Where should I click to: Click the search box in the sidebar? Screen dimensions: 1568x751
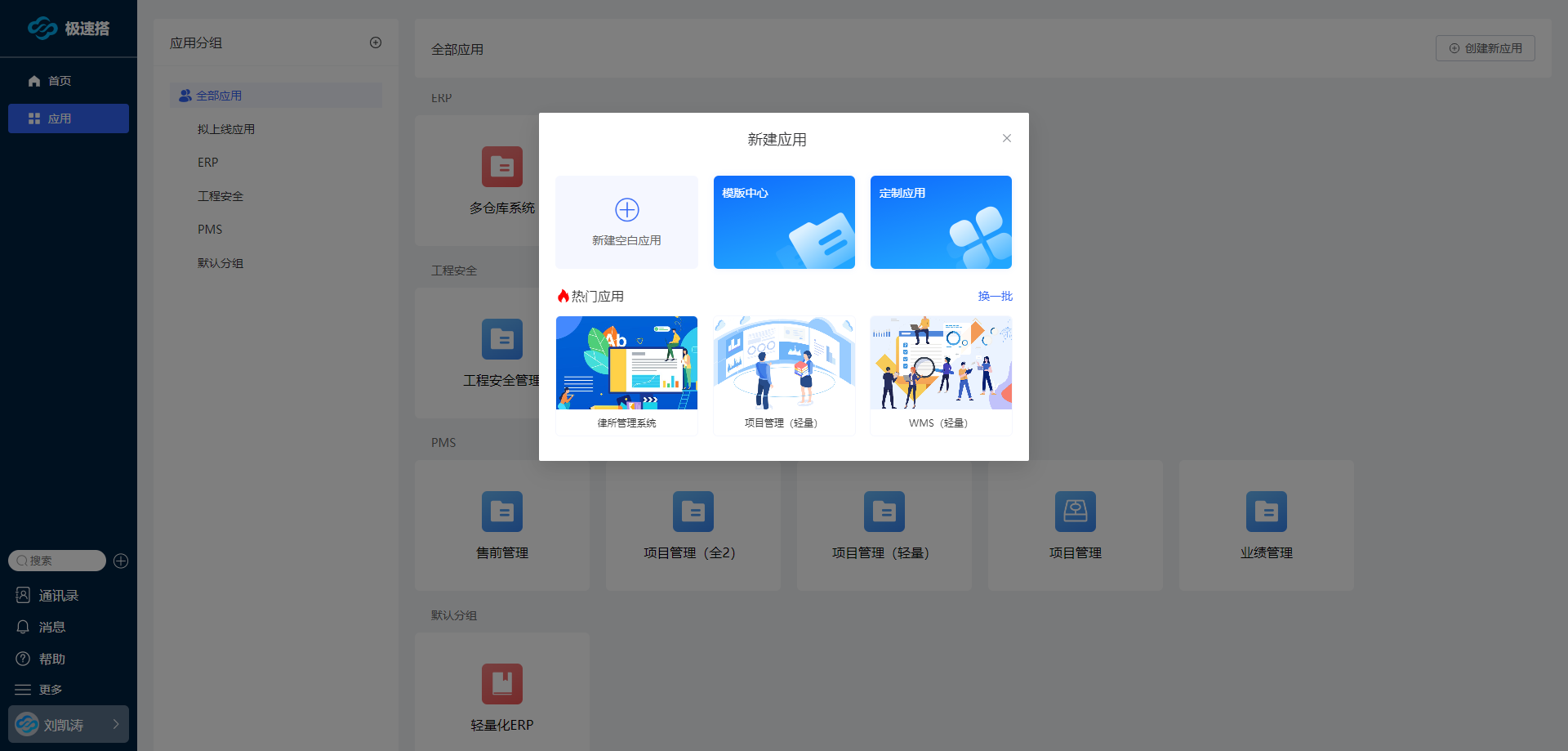pos(59,561)
